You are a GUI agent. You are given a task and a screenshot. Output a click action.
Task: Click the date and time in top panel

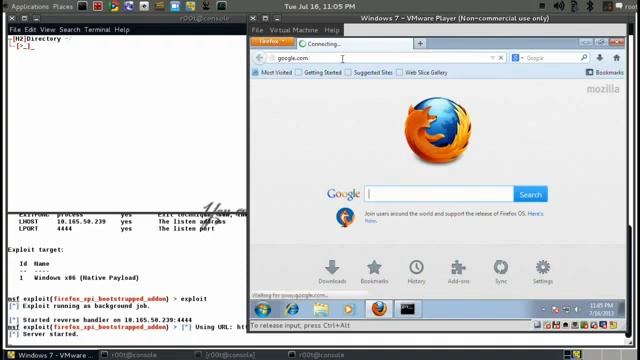[320, 7]
